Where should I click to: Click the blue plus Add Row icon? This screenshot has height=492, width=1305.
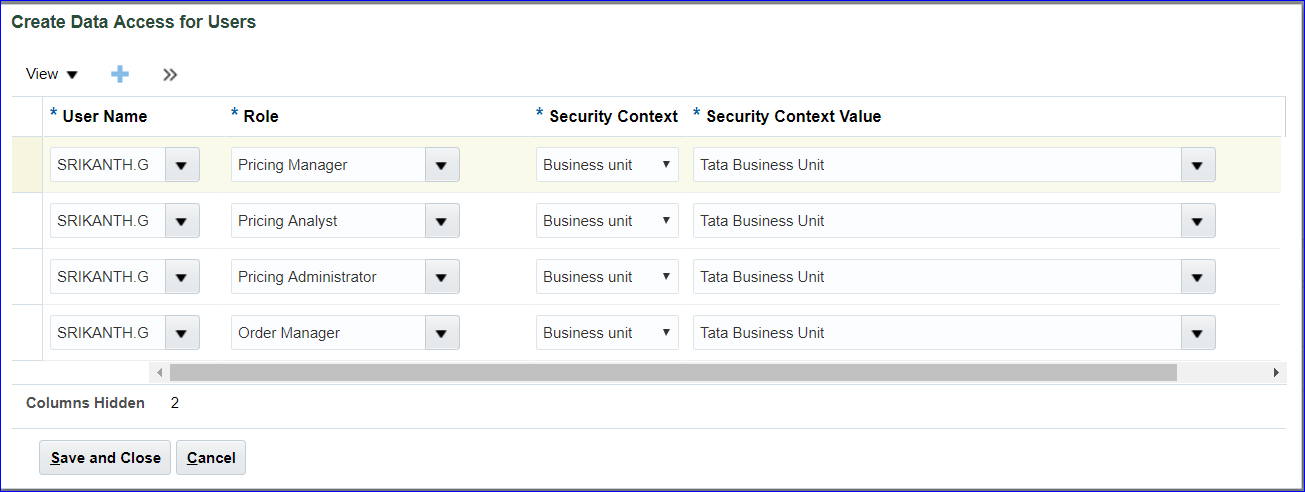point(120,74)
